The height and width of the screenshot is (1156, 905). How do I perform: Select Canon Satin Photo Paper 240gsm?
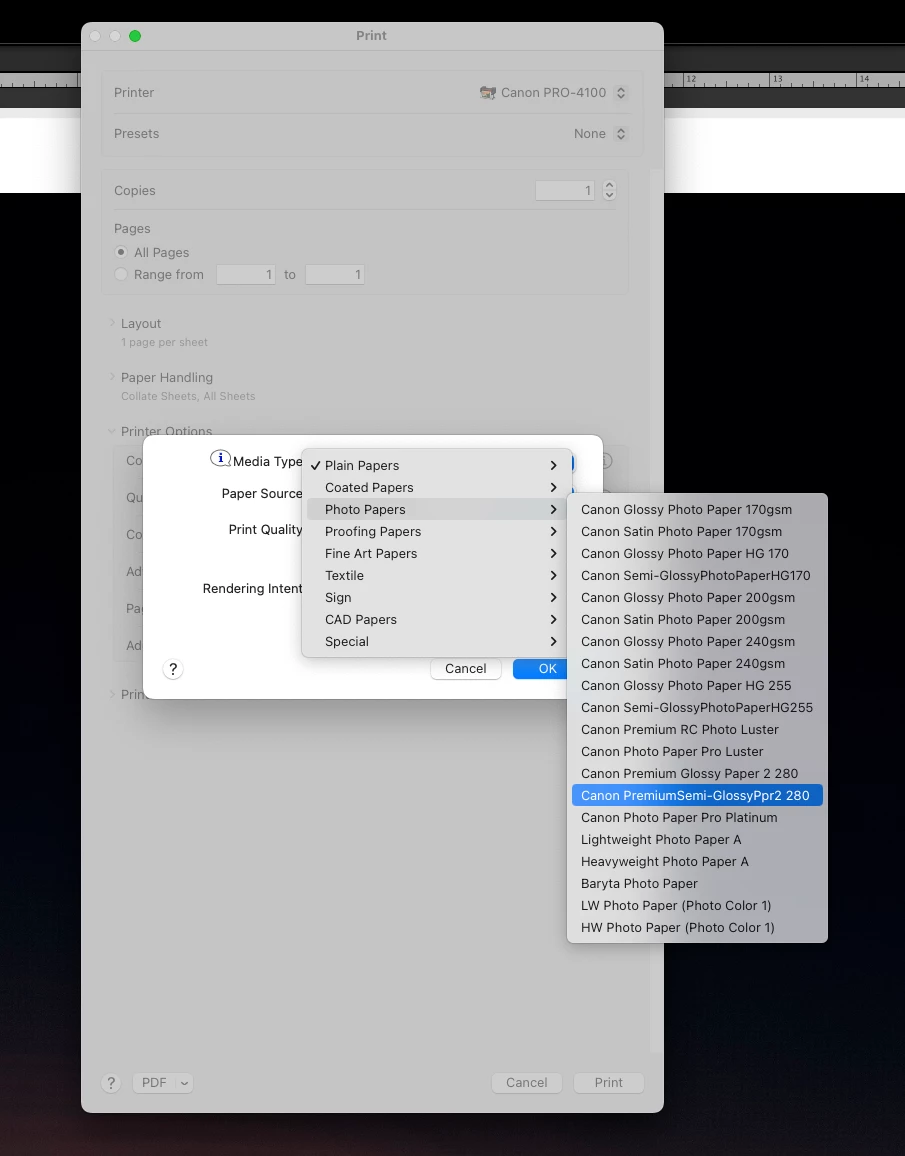[697, 664]
